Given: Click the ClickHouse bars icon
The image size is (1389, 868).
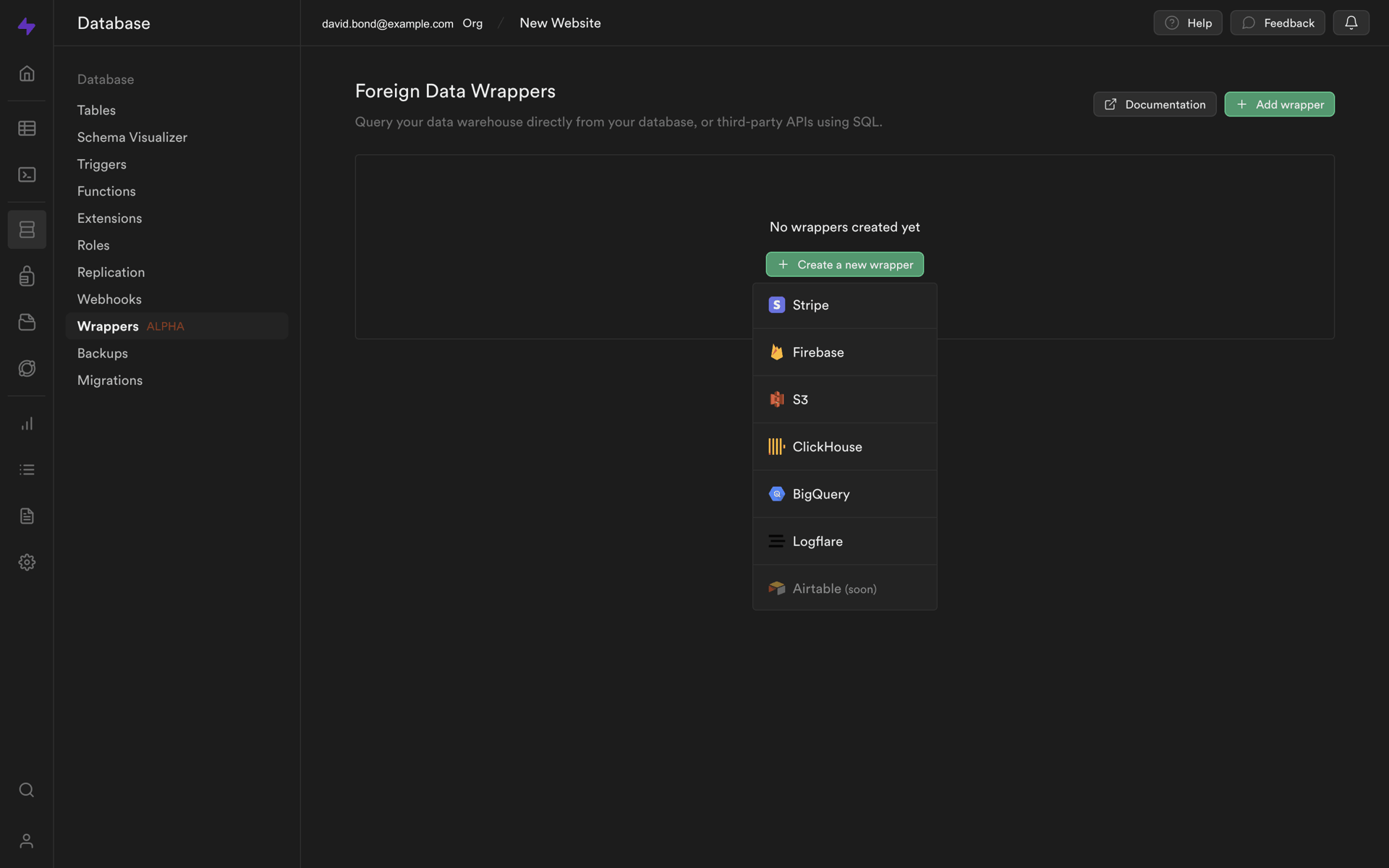Looking at the screenshot, I should [776, 446].
